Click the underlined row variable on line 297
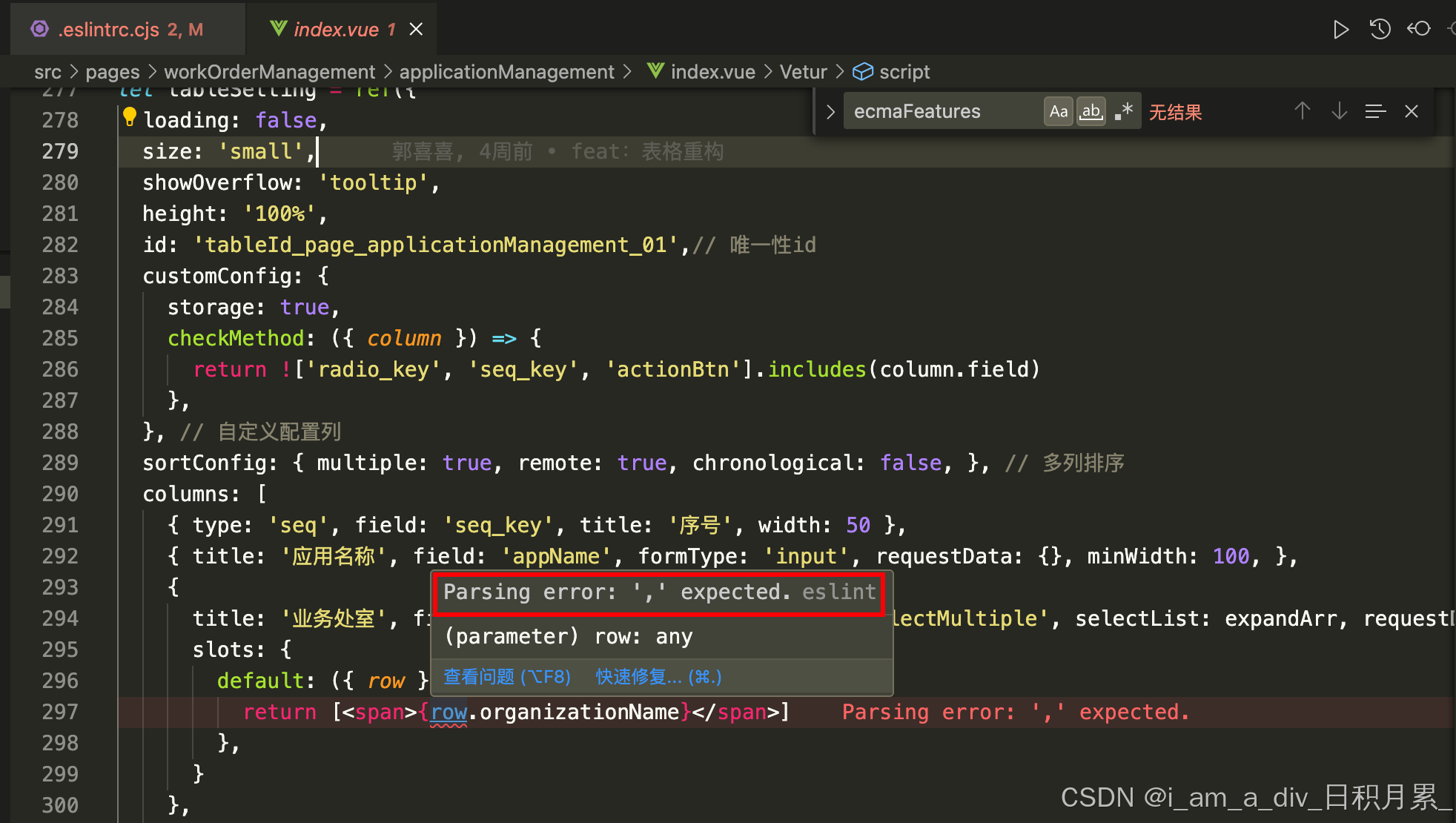This screenshot has height=823, width=1456. (449, 713)
